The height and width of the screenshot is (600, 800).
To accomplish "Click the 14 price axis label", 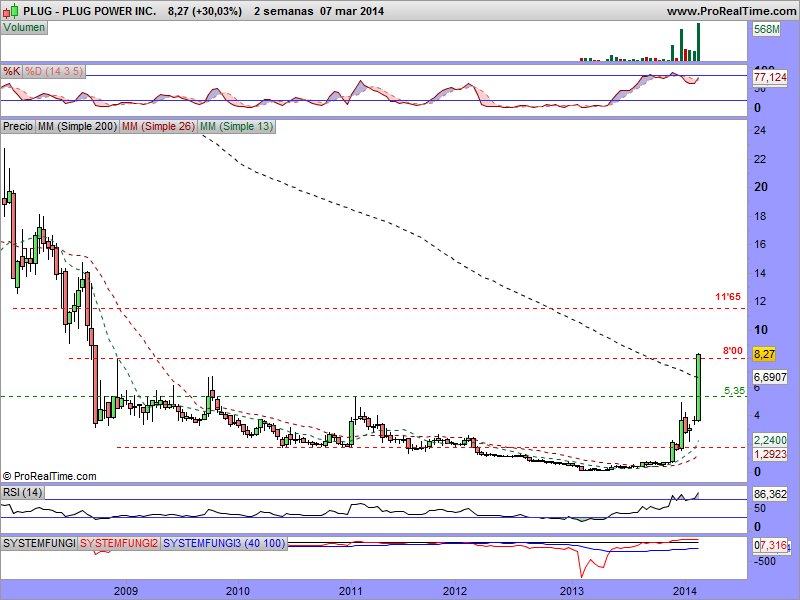I will 760,273.
